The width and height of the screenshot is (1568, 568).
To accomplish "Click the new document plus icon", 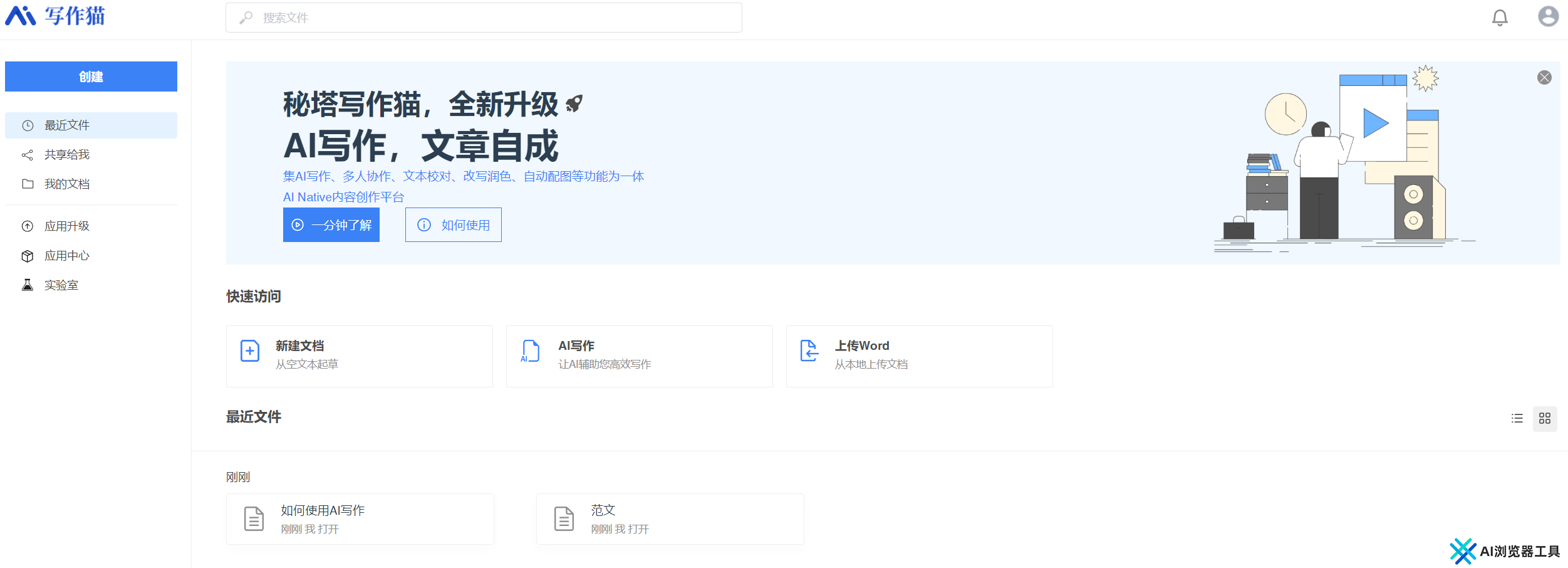I will 250,351.
